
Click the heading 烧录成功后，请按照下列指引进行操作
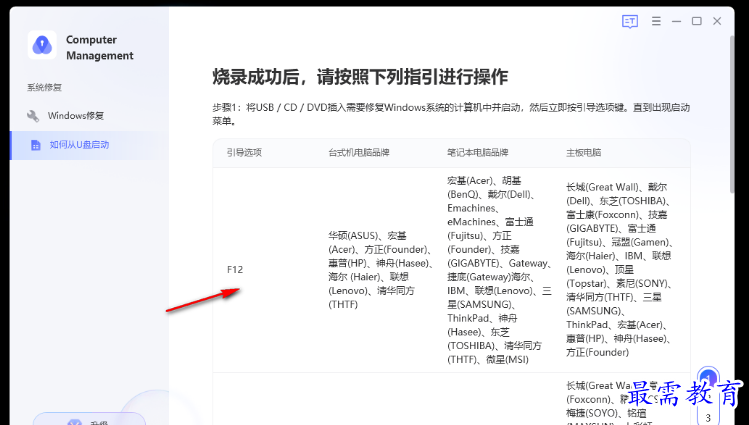point(360,77)
